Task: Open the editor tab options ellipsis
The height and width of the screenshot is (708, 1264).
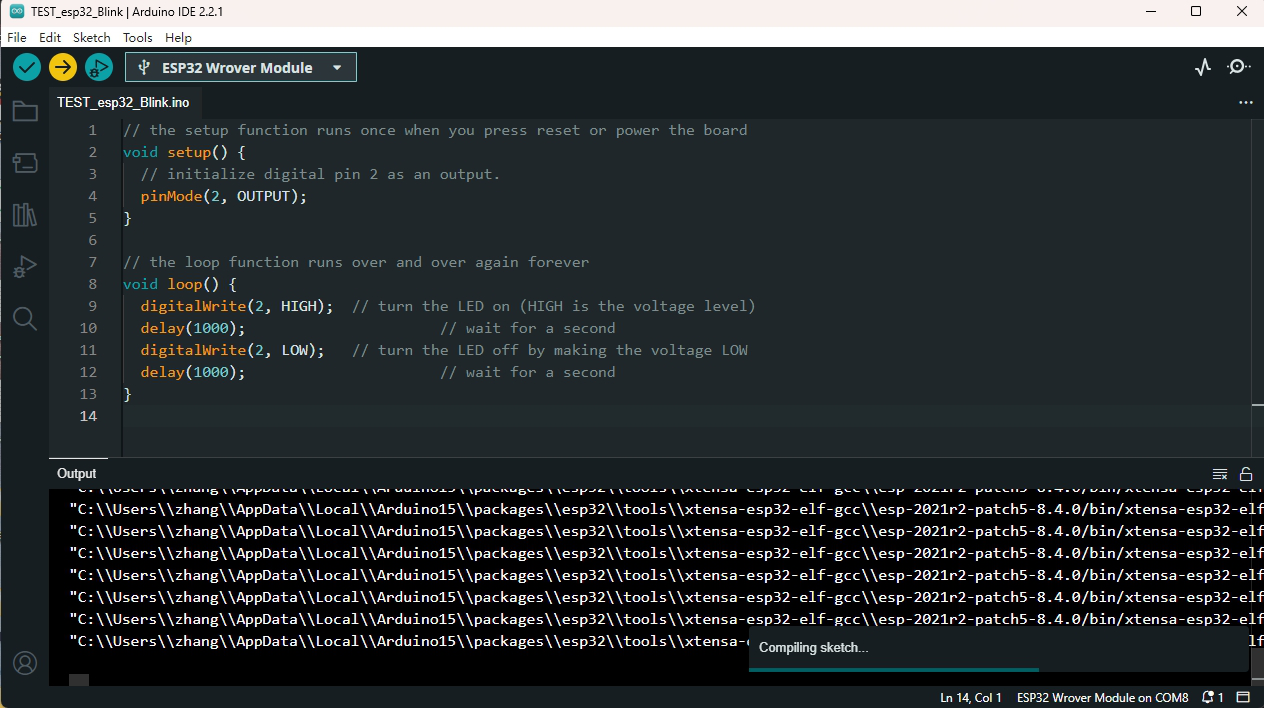Action: pyautogui.click(x=1246, y=102)
